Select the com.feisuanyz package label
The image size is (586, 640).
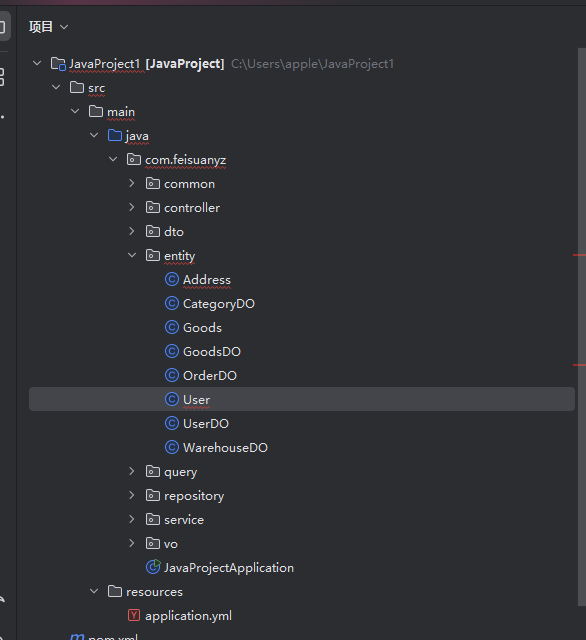(185, 160)
